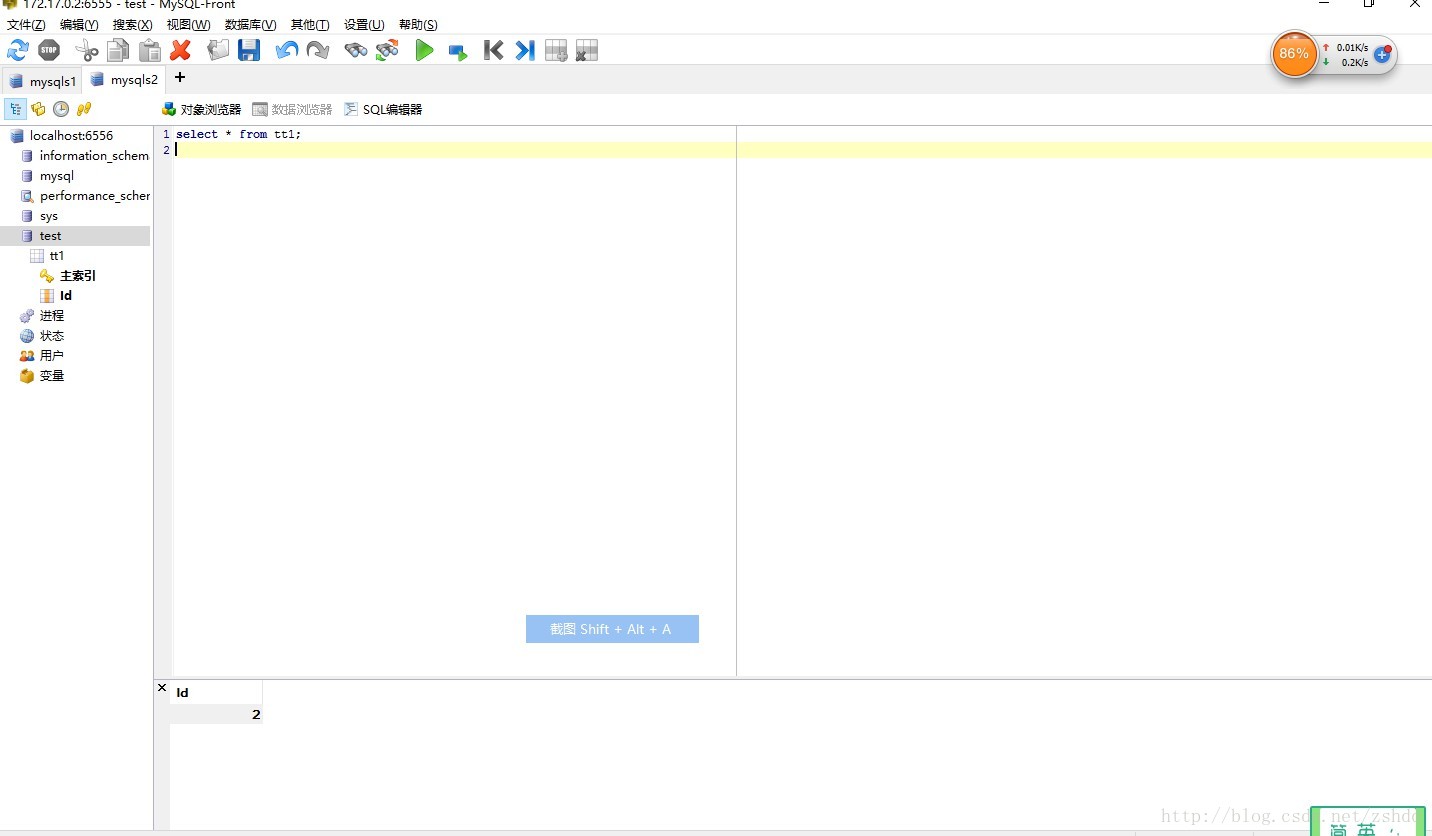Click the Redo arrow icon
This screenshot has width=1432, height=836.
pos(318,50)
